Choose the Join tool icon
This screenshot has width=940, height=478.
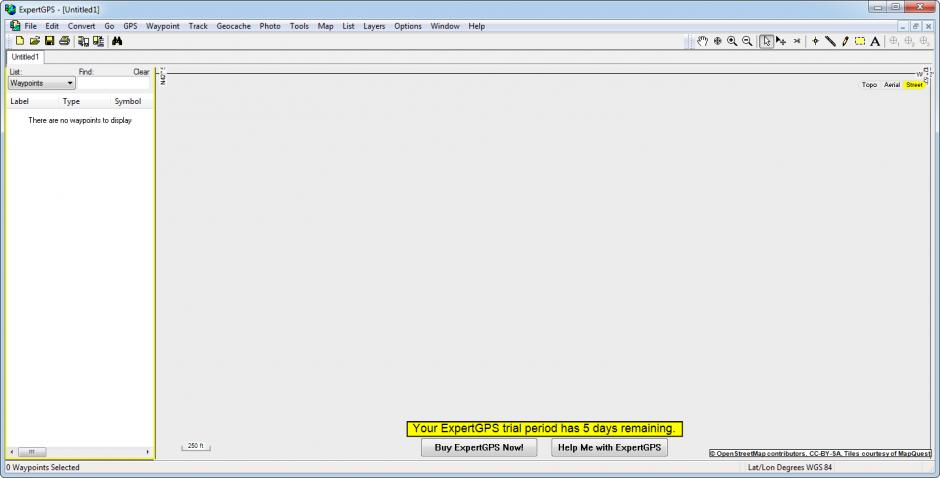pos(797,41)
